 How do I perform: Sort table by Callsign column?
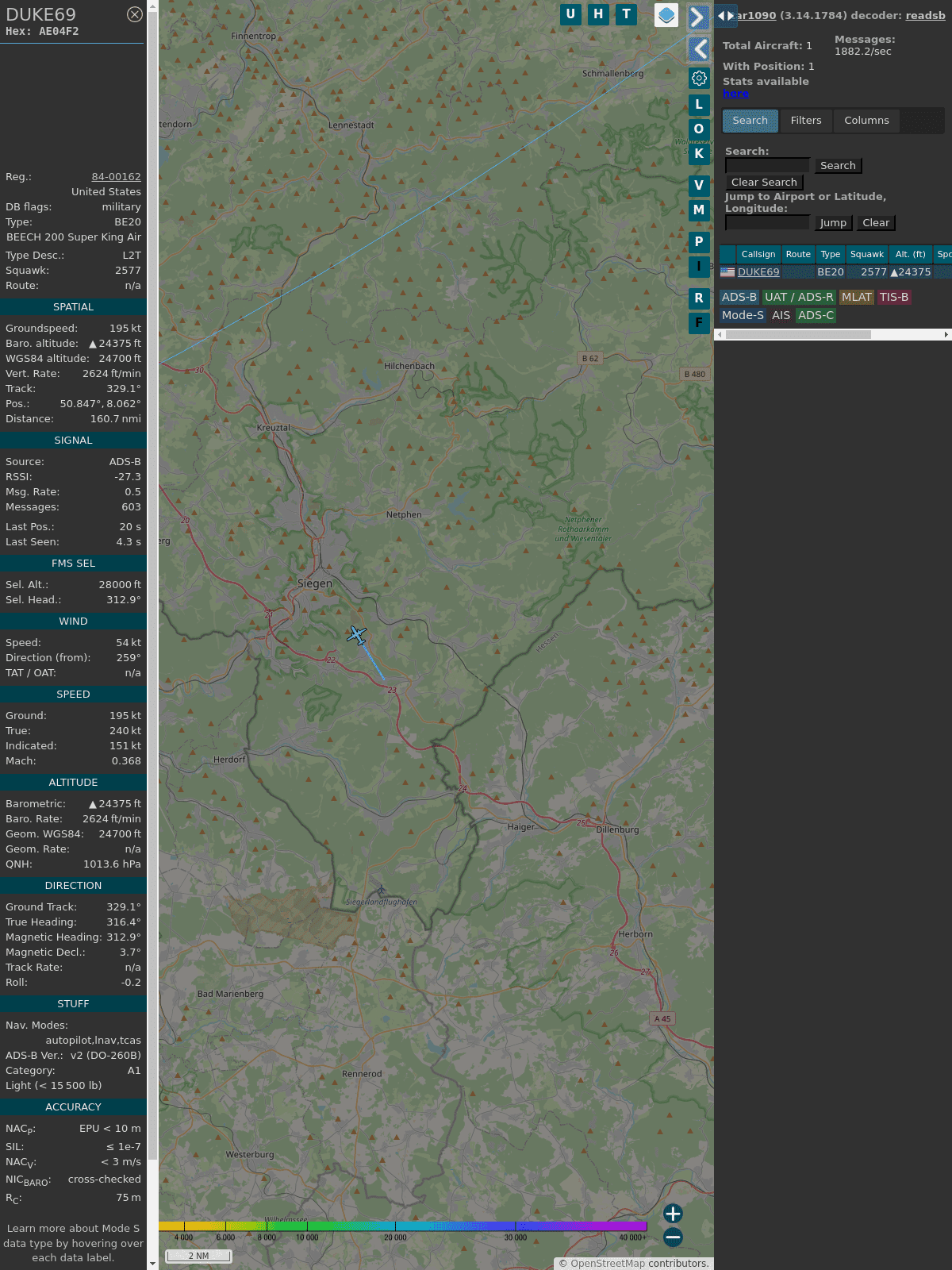pos(758,254)
